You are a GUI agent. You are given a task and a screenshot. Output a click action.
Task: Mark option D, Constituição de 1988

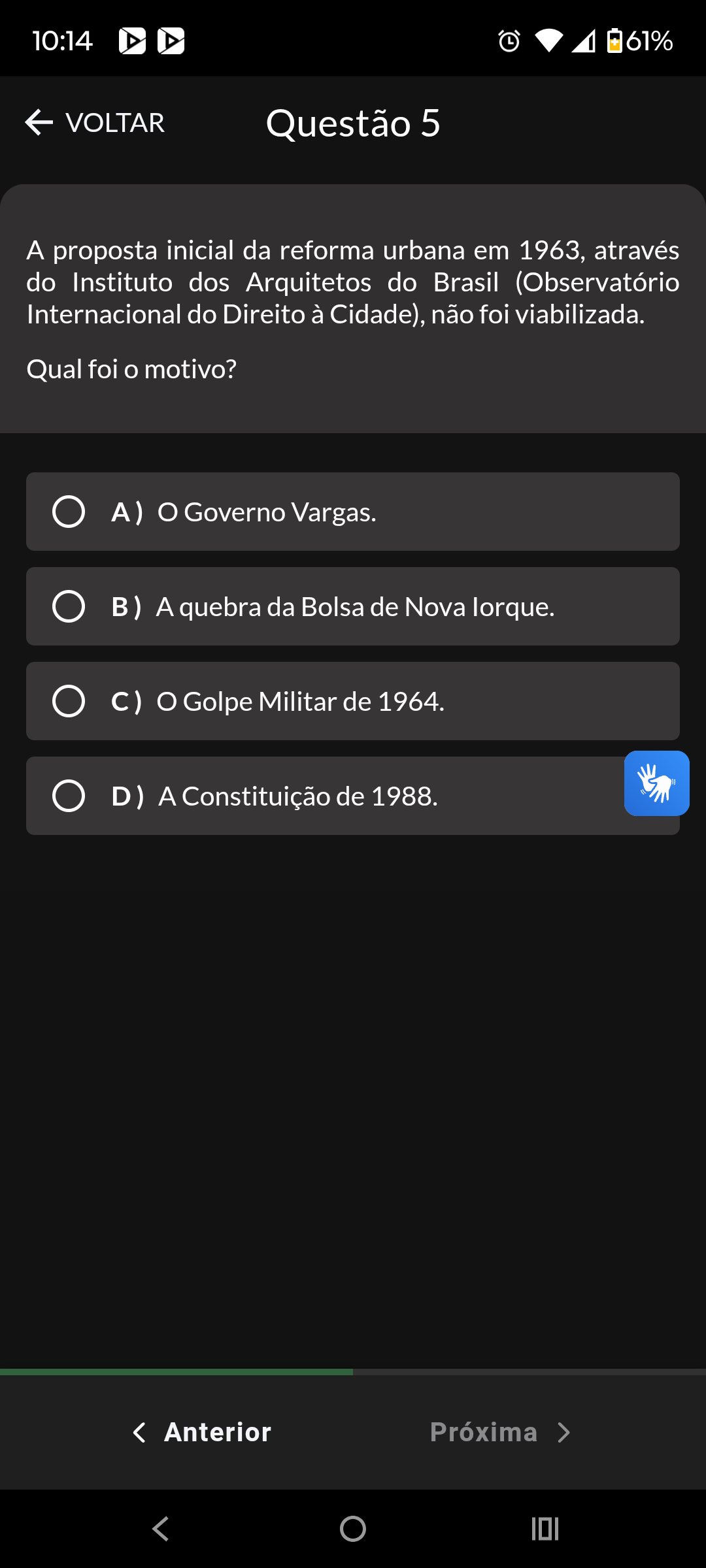click(69, 796)
